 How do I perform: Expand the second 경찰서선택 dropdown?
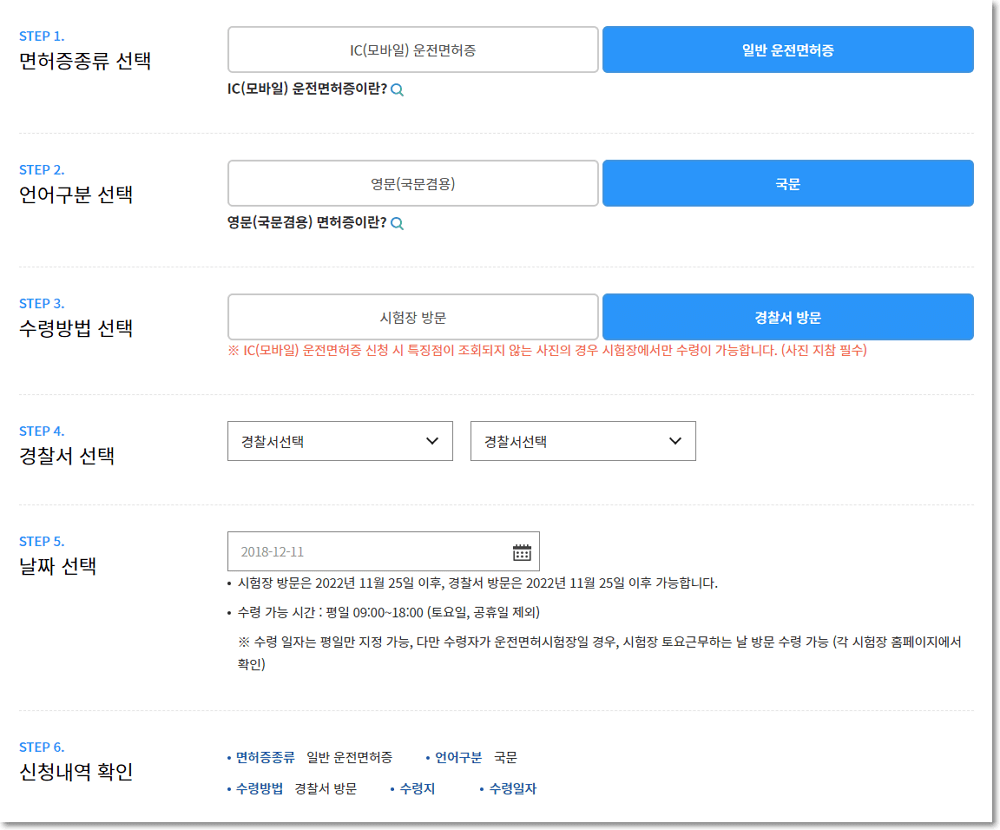(583, 441)
